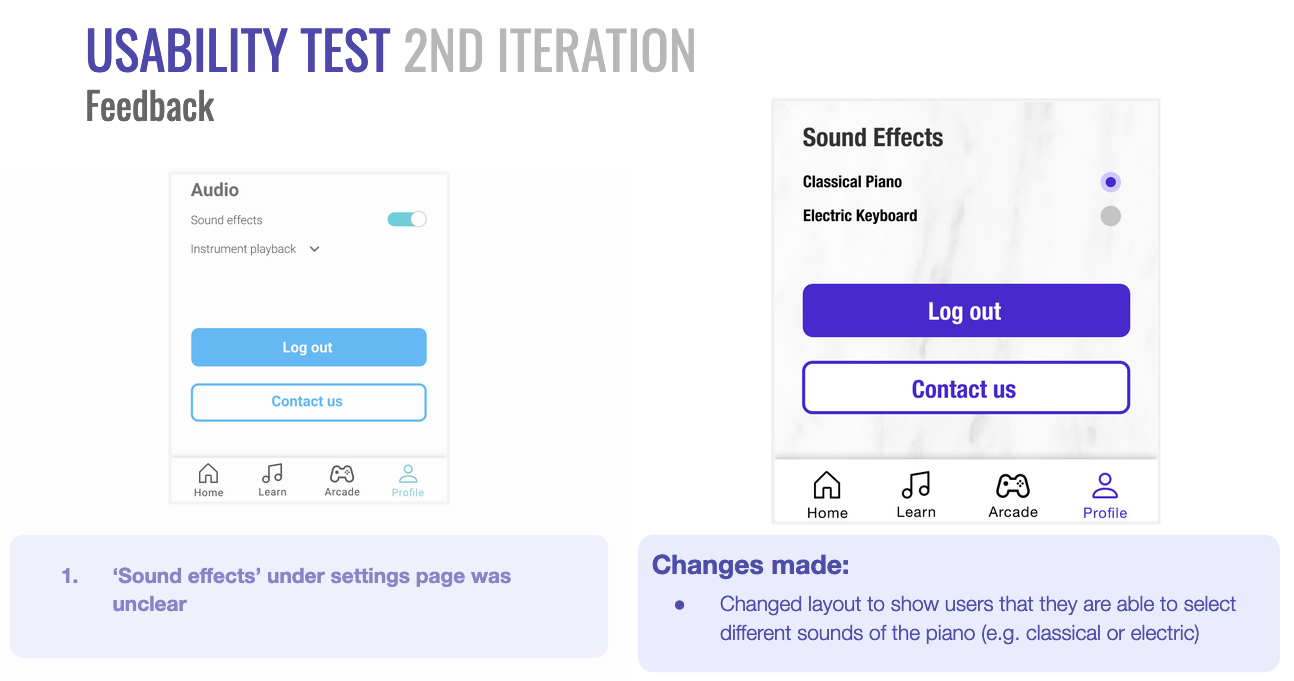Click Profile person icon in left mockup
1294x681 pixels.
pos(408,474)
